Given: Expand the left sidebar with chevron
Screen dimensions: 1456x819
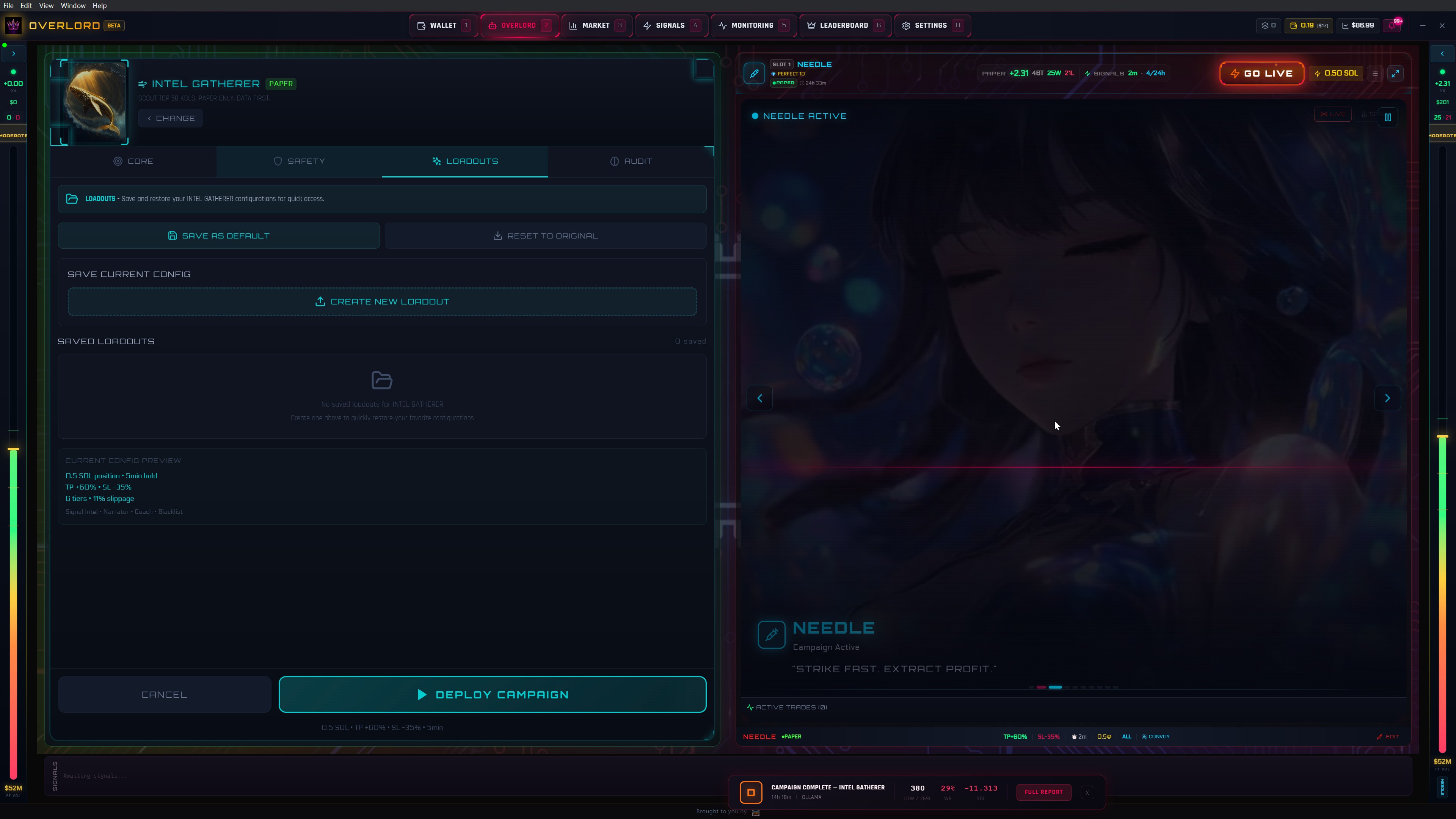Looking at the screenshot, I should [14, 54].
